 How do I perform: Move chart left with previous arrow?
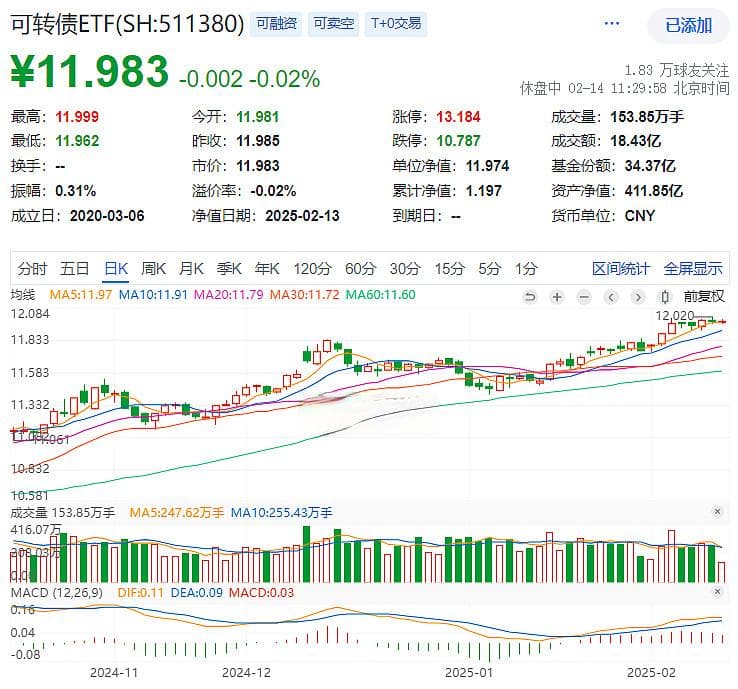(611, 297)
